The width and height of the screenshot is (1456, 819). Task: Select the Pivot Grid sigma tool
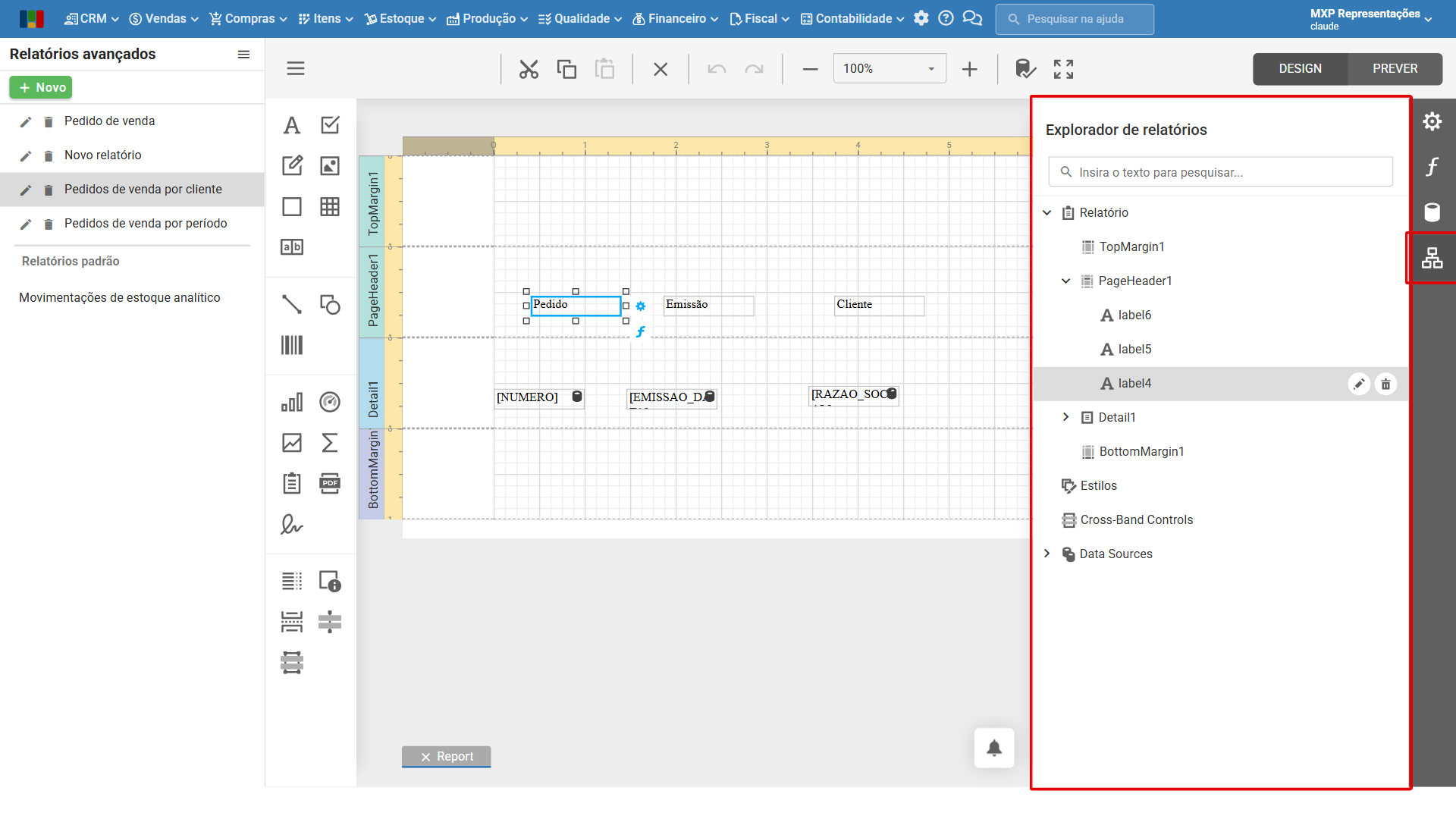[x=330, y=443]
